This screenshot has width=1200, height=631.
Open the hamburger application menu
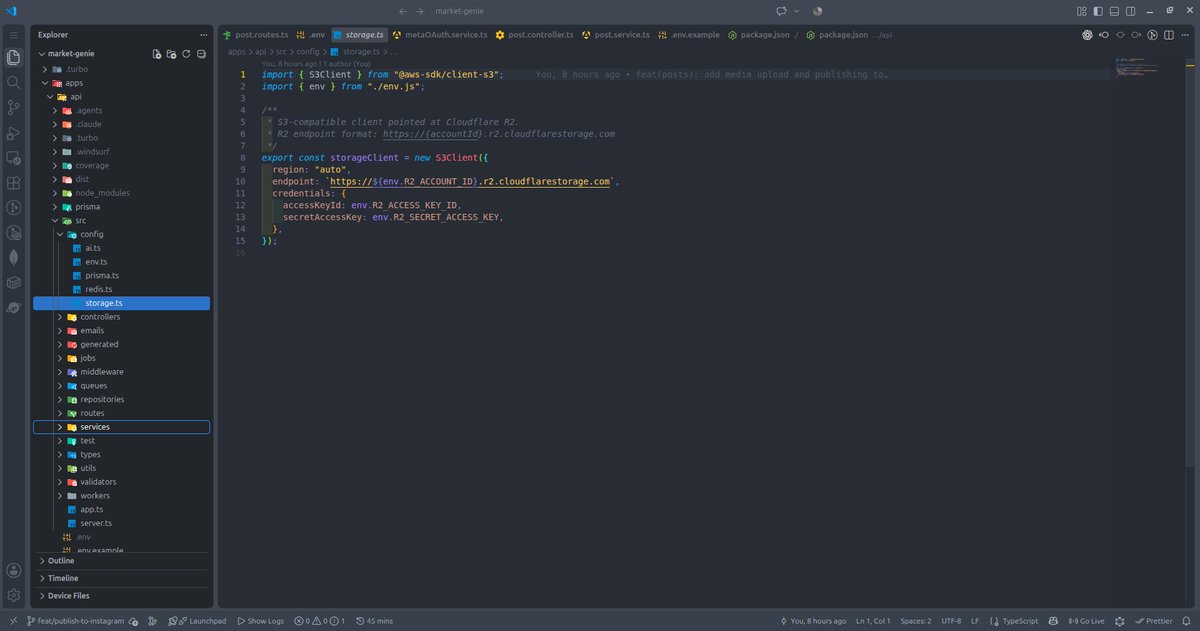[13, 34]
